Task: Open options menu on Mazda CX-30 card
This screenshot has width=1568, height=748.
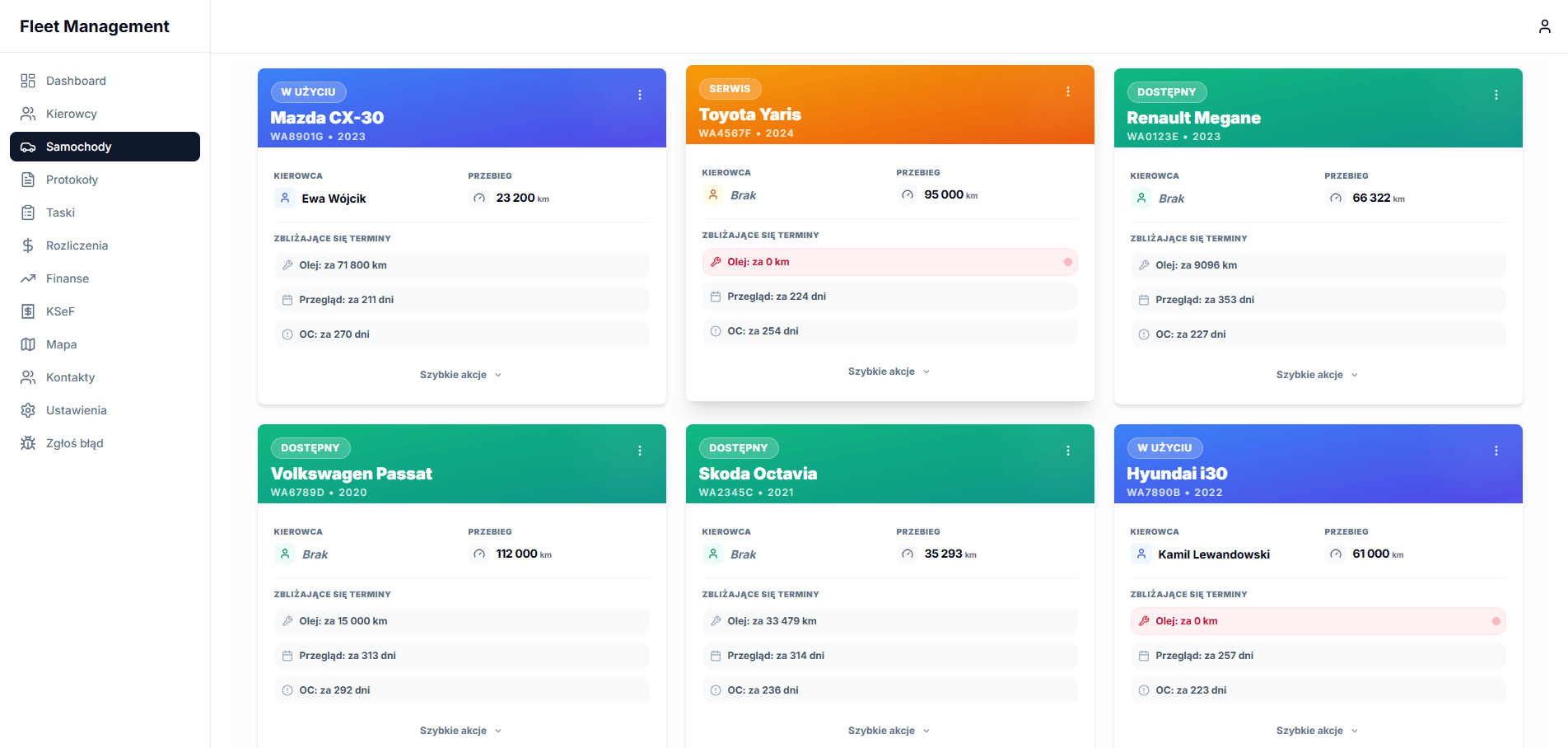Action: coord(640,95)
